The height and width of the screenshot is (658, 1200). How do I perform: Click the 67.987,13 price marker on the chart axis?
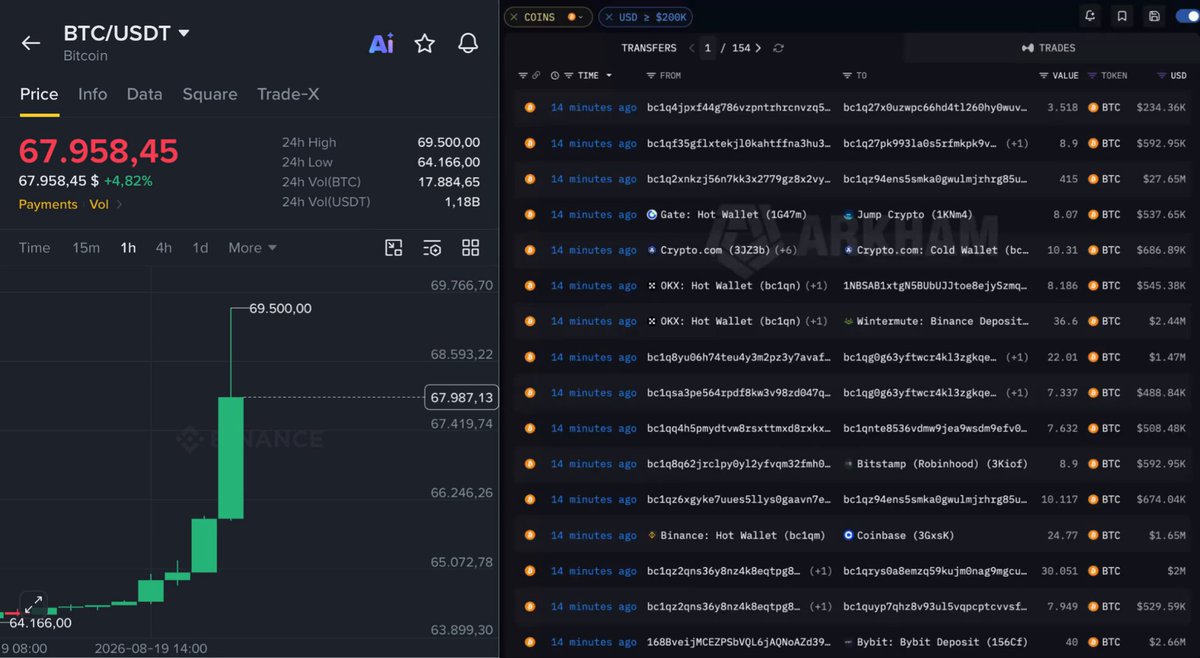point(461,398)
